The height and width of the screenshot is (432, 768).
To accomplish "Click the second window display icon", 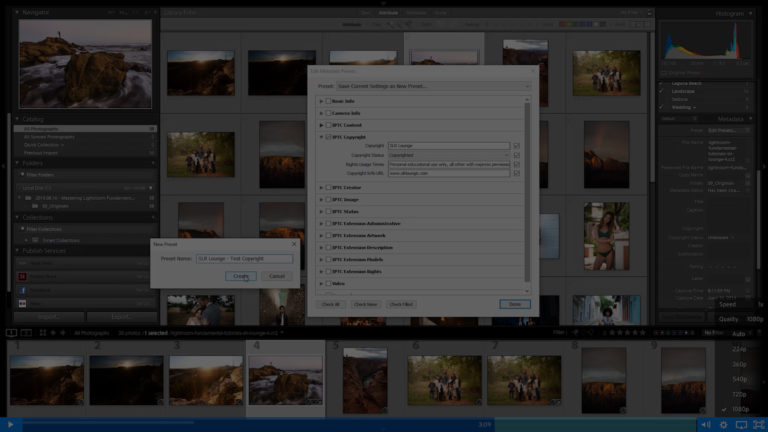I will pyautogui.click(x=26, y=333).
